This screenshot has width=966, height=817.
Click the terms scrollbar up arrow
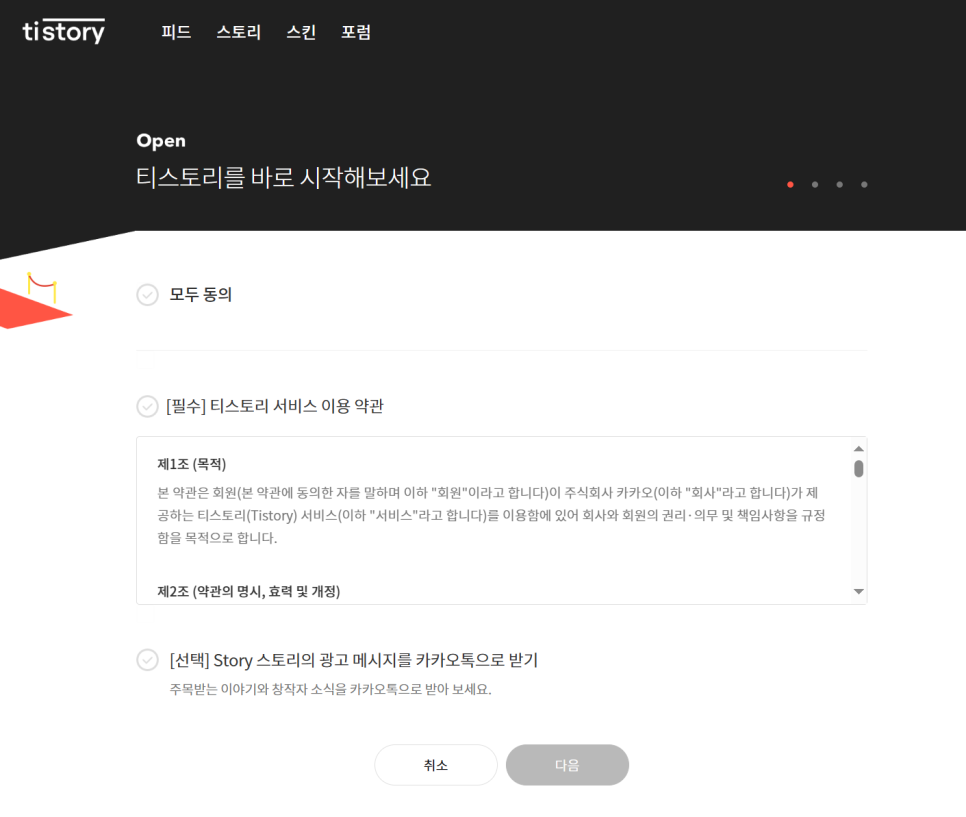(x=859, y=449)
